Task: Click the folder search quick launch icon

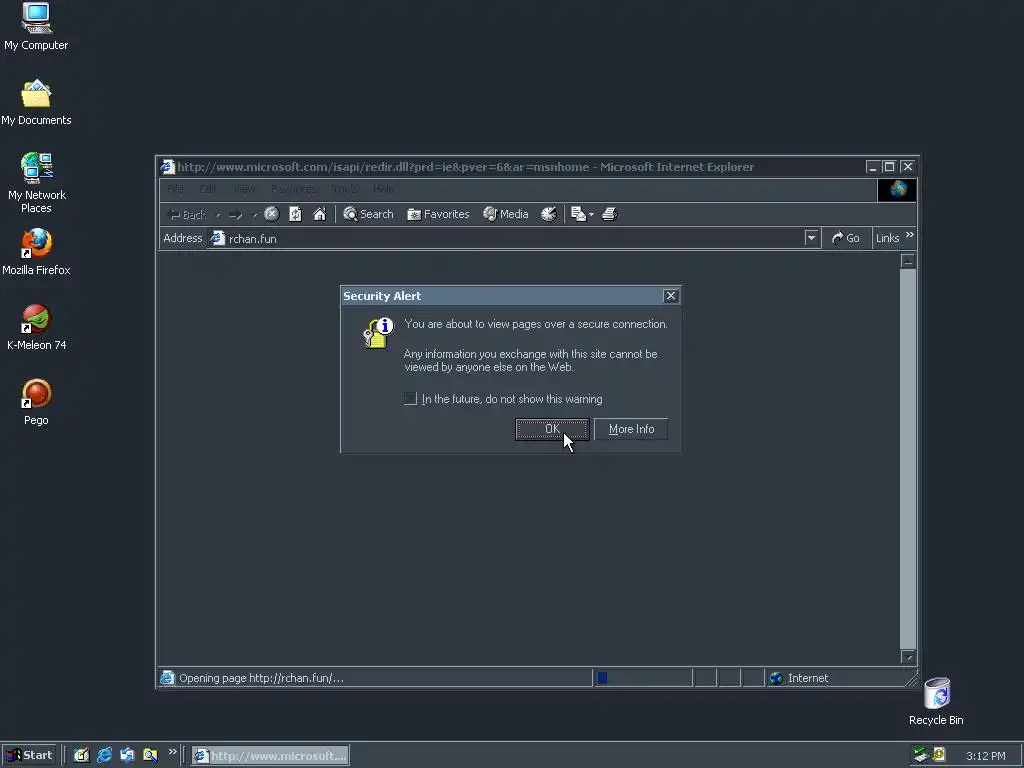Action: click(150, 756)
